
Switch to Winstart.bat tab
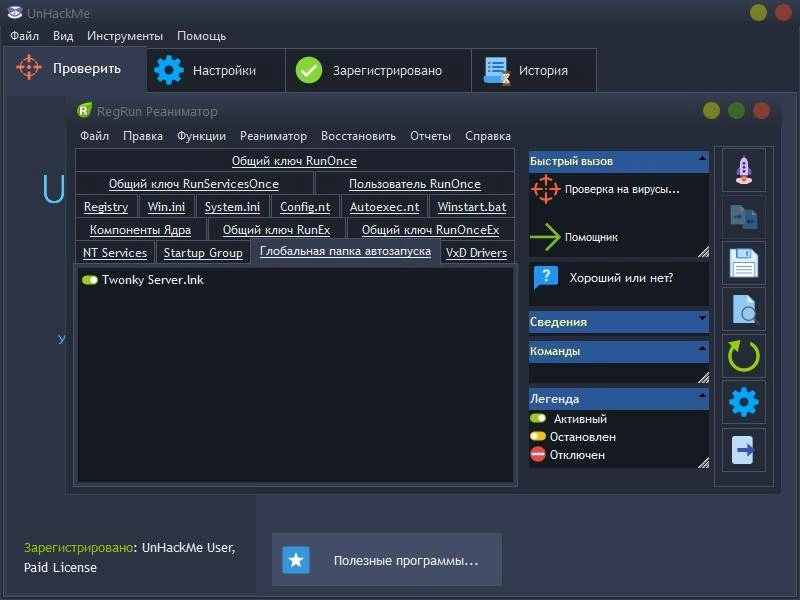472,207
